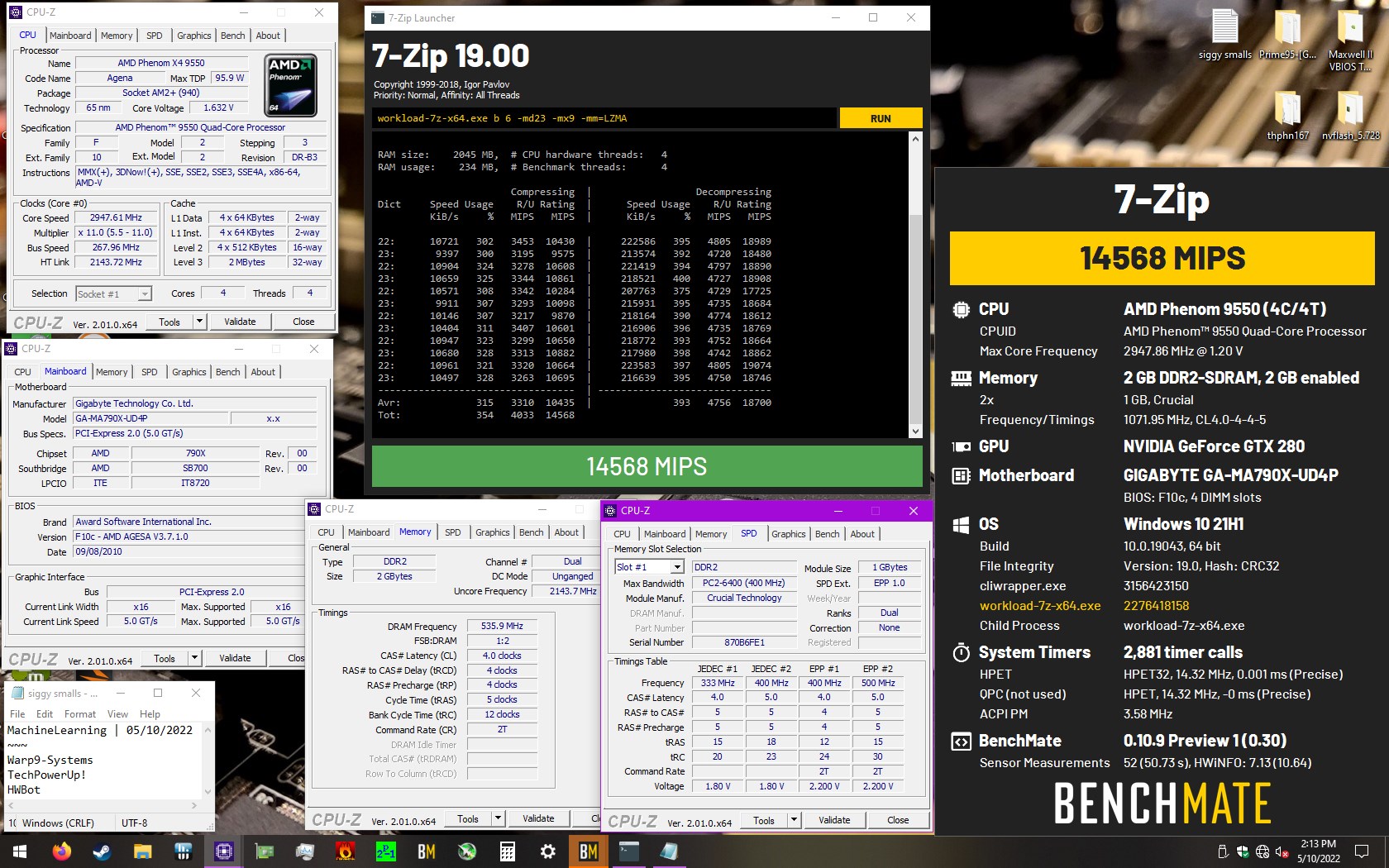Click the "Crucial Technology" module manufacturer field
The image size is (1389, 868).
point(744,599)
